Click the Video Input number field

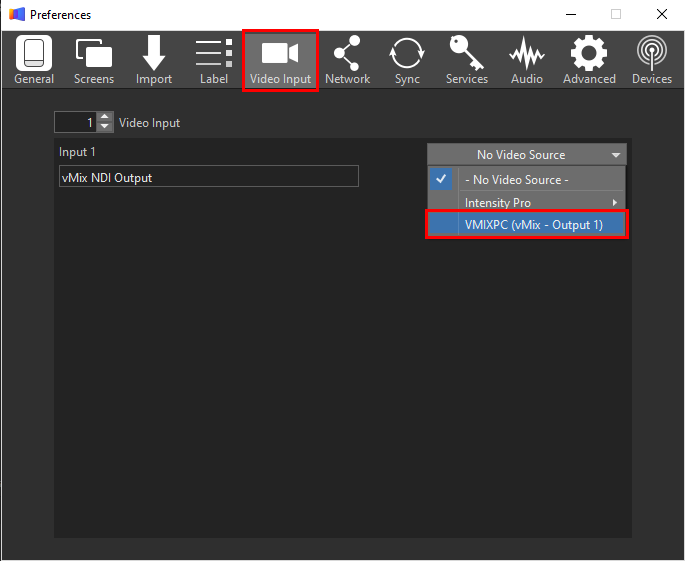pos(76,122)
